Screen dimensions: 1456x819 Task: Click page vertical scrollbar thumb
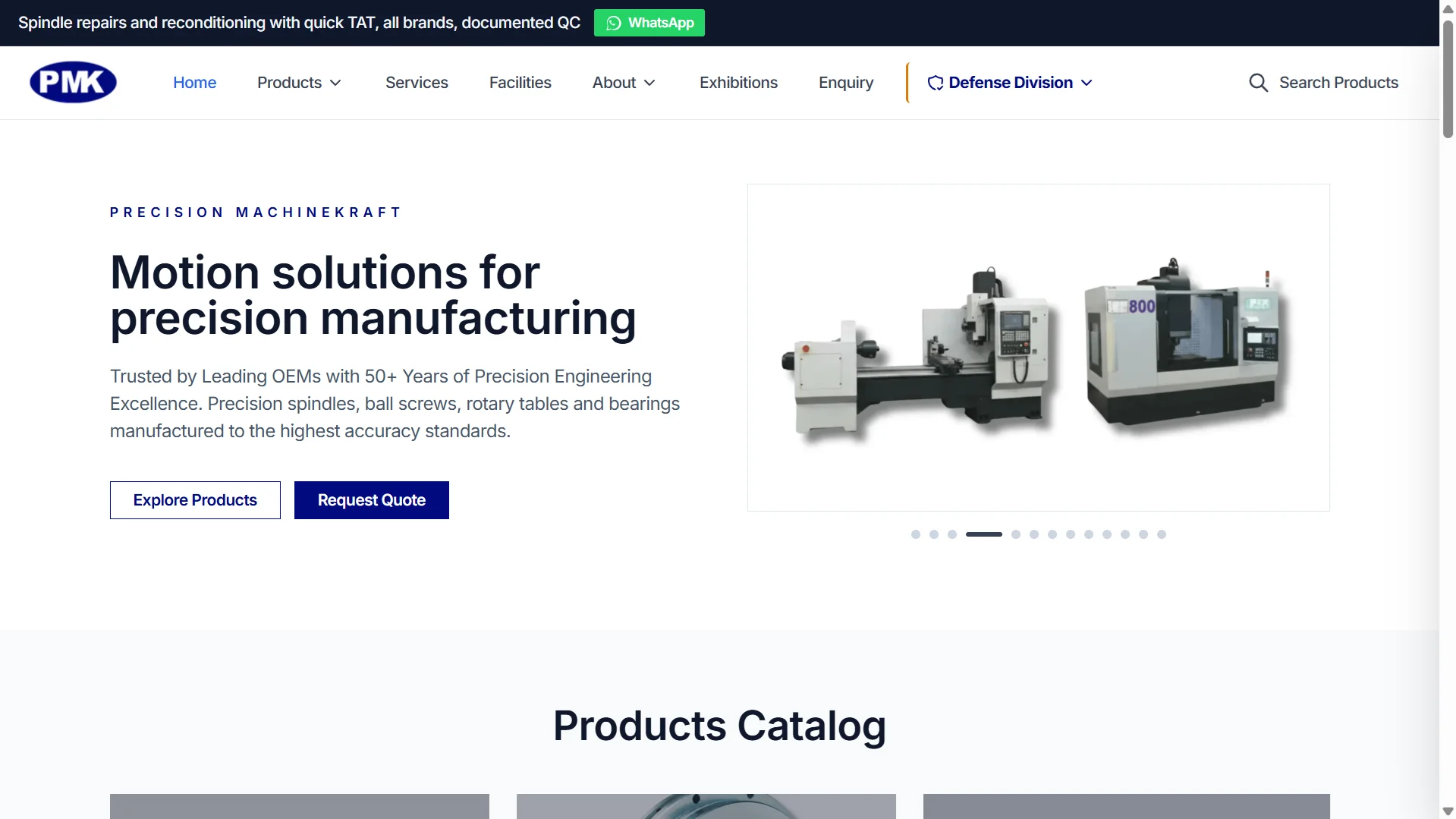pos(1448,79)
